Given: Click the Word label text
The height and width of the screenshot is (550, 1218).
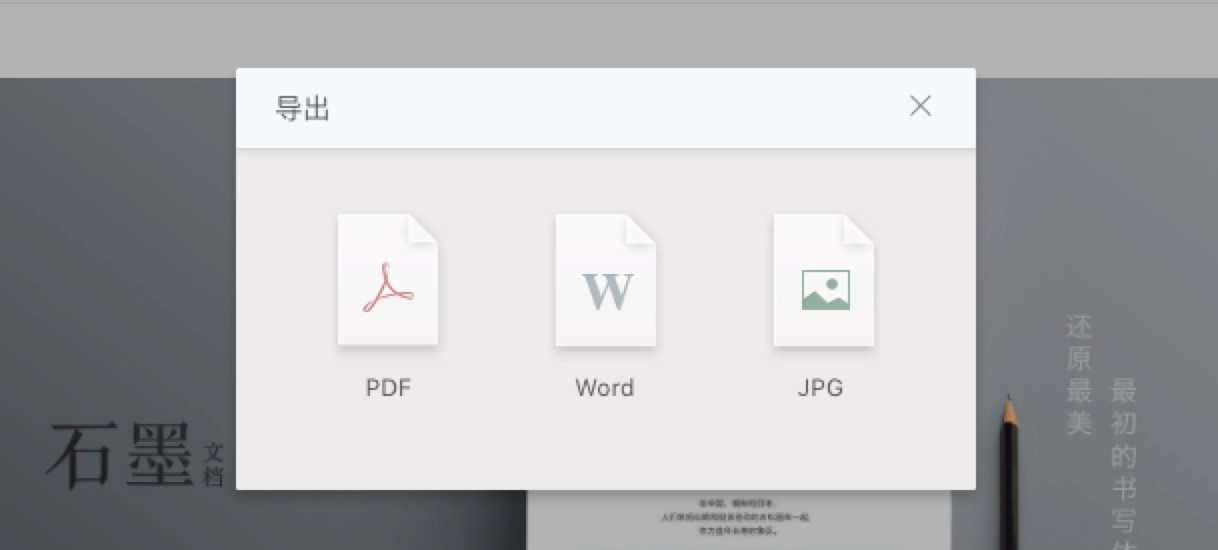Looking at the screenshot, I should click(x=605, y=388).
